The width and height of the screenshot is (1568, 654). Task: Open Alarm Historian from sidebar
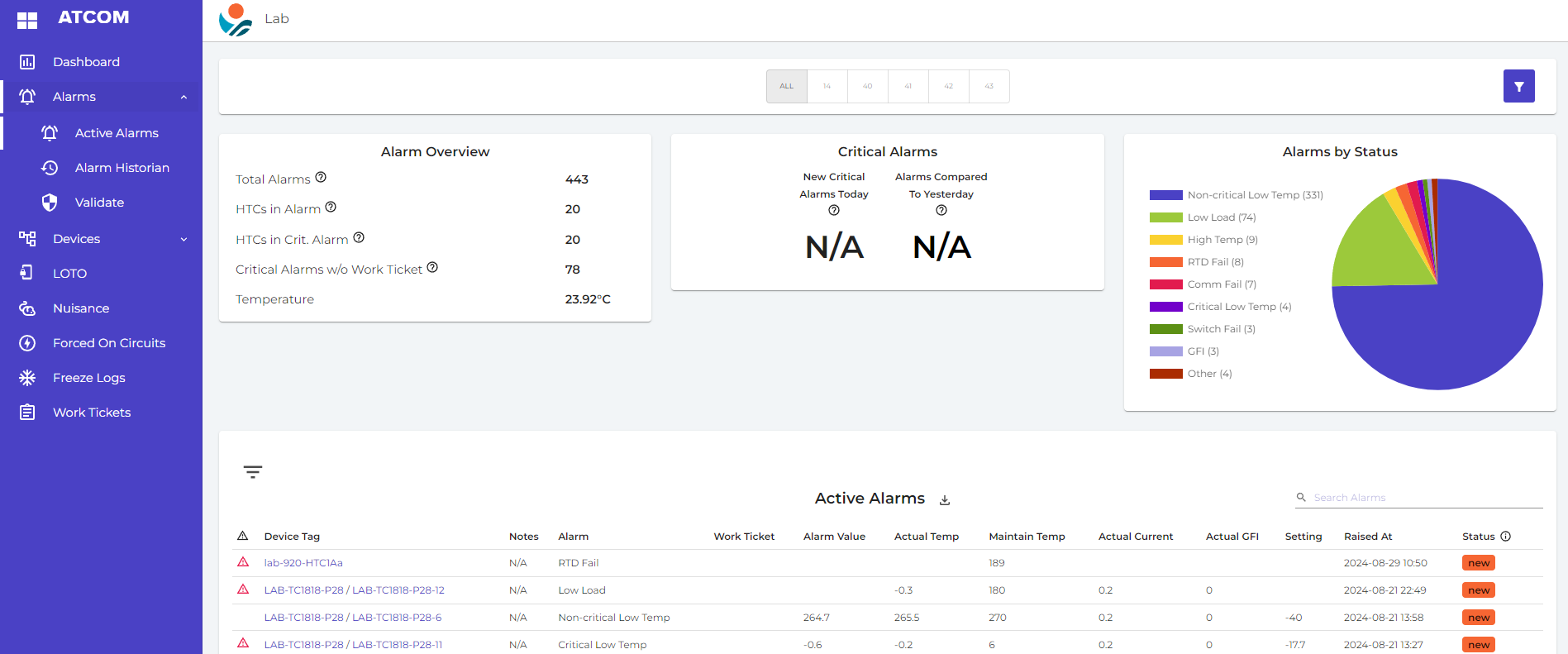[x=122, y=168]
